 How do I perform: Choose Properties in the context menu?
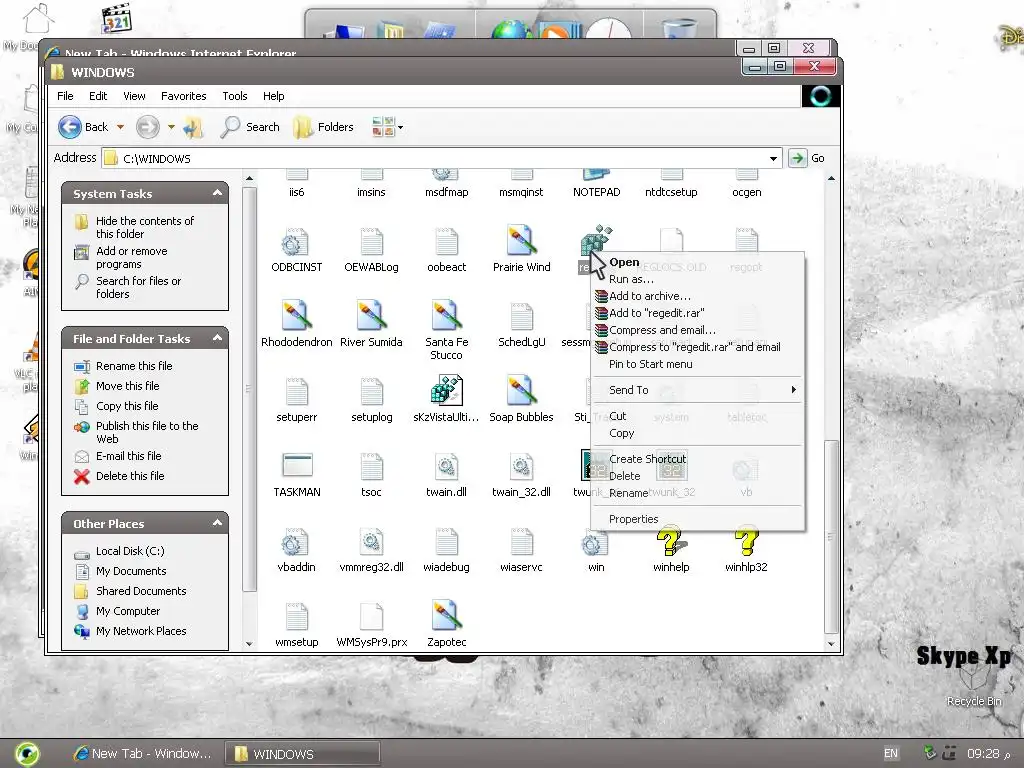click(697, 519)
